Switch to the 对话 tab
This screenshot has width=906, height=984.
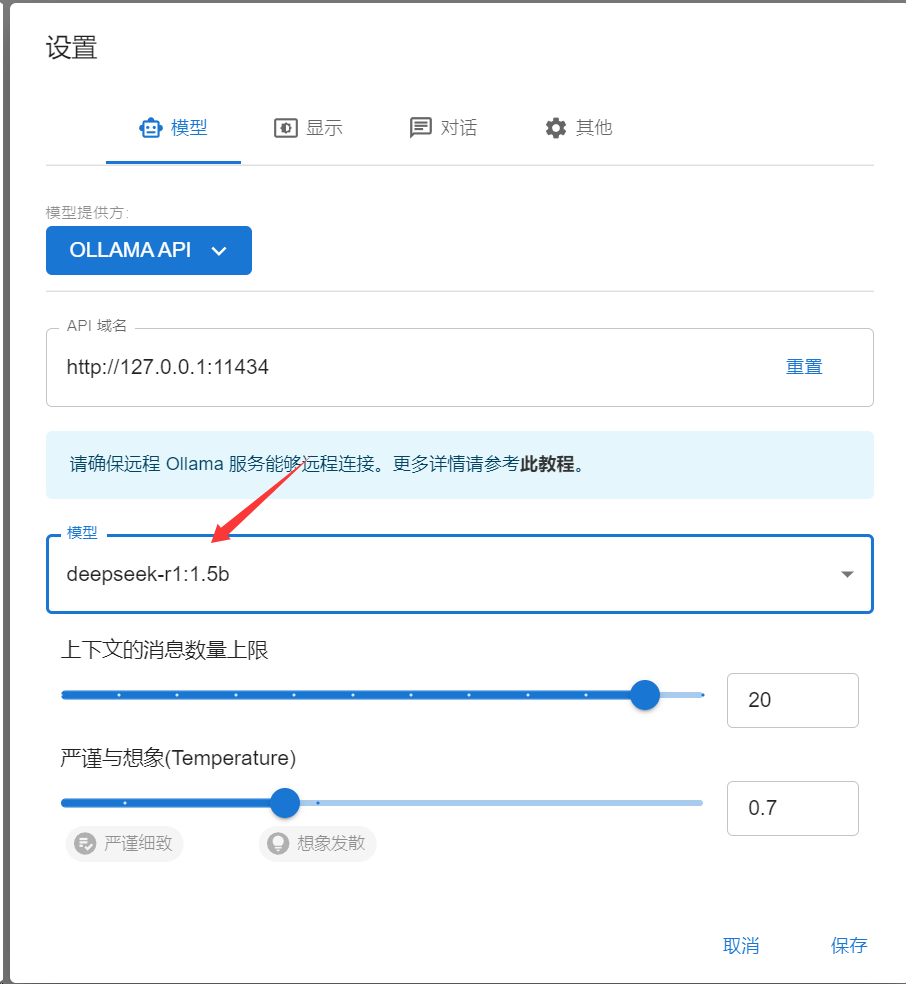pos(444,128)
